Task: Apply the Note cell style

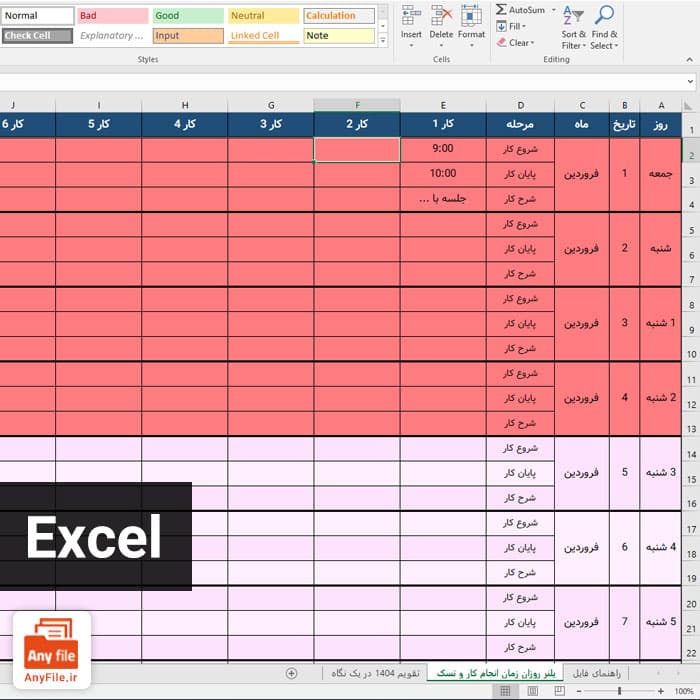Action: pos(339,36)
